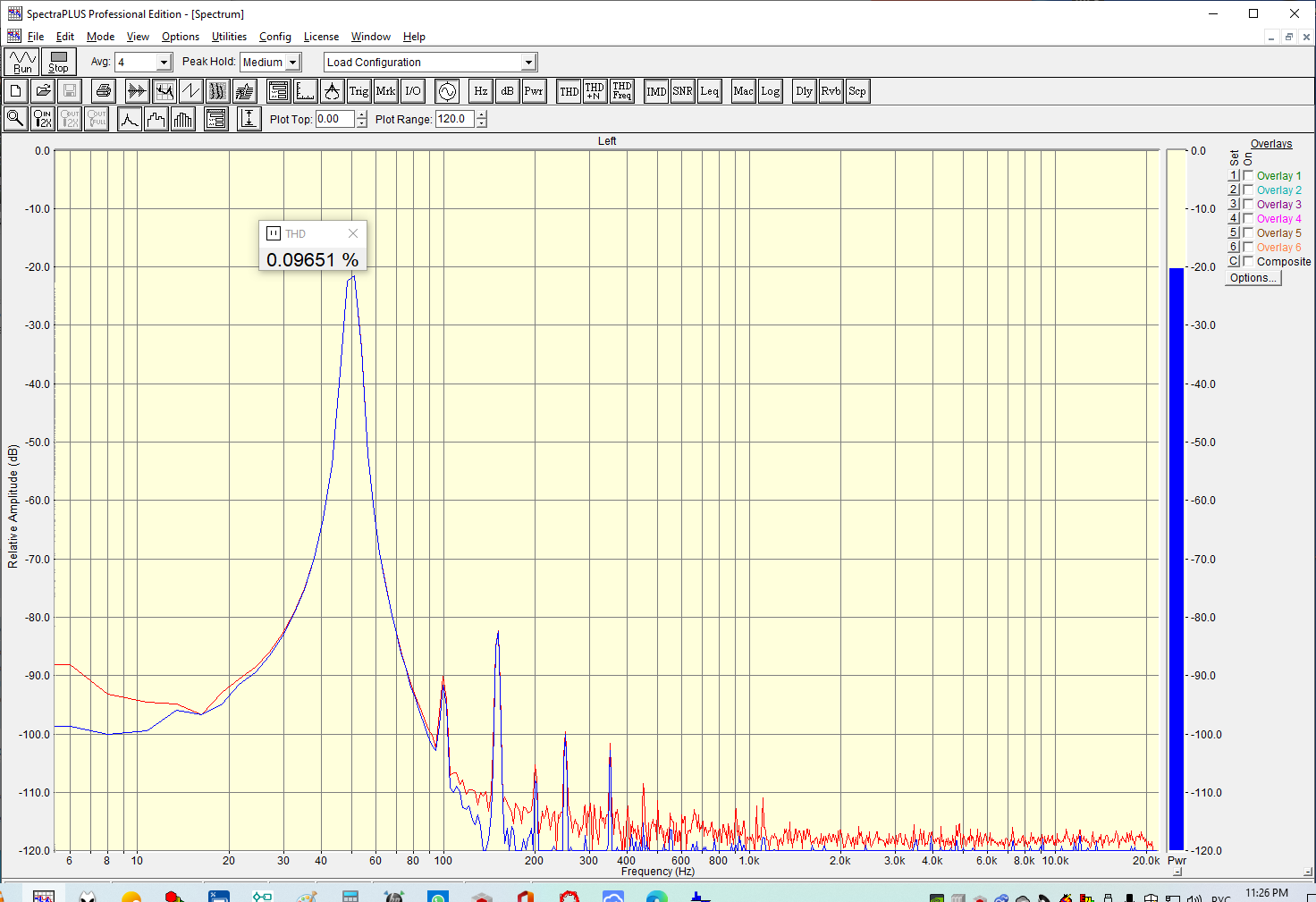Open the Rvb reverberation utility

click(x=831, y=91)
